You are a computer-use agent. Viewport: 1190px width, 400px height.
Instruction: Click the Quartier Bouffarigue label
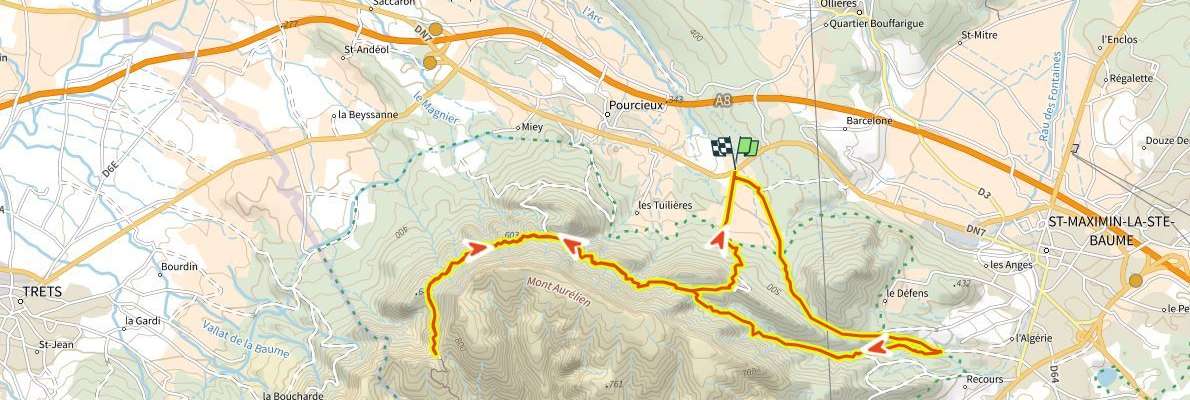point(878,24)
